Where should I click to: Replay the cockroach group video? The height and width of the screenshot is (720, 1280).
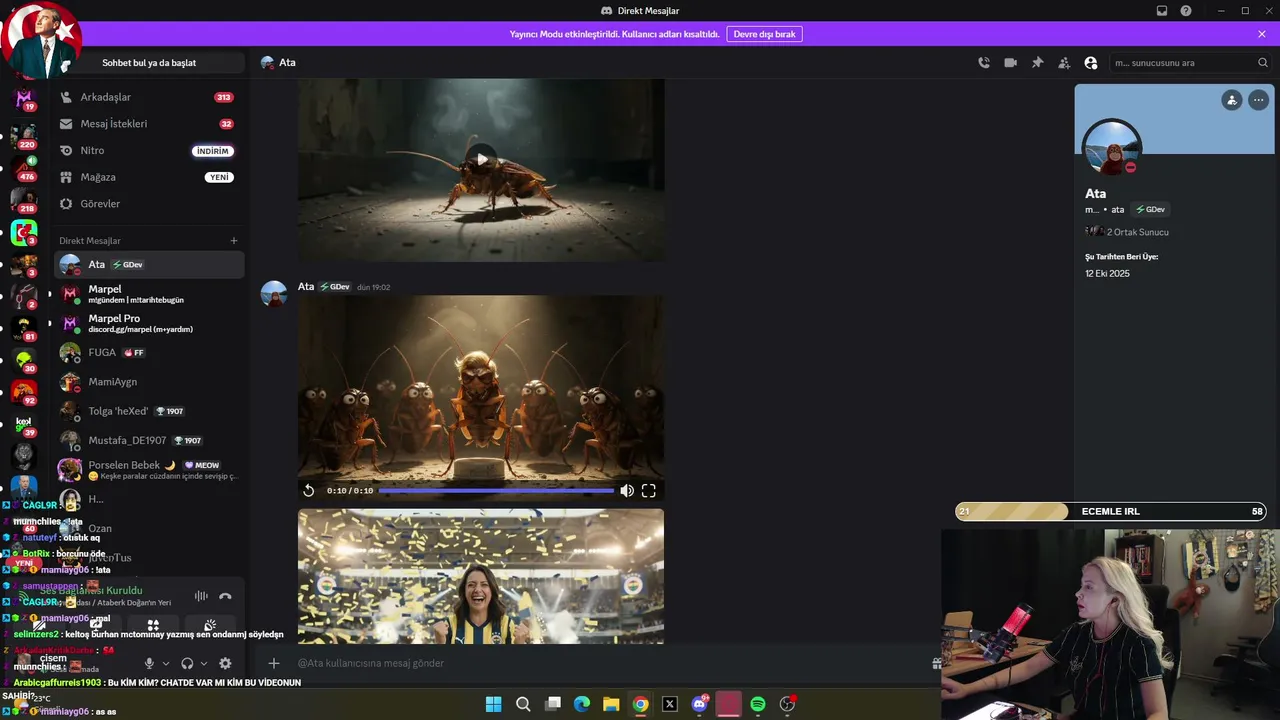tap(309, 491)
